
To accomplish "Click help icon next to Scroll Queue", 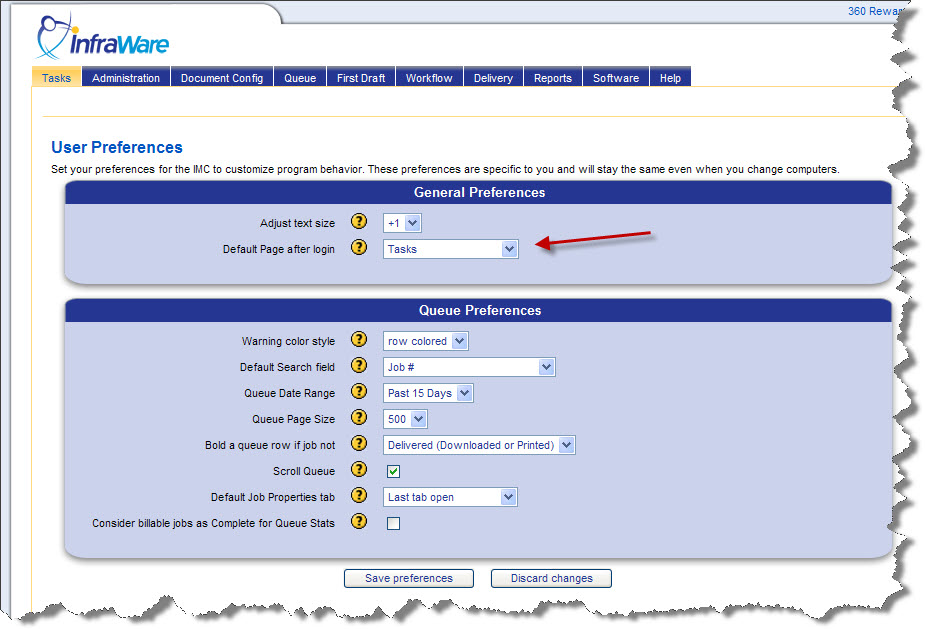I will [359, 471].
